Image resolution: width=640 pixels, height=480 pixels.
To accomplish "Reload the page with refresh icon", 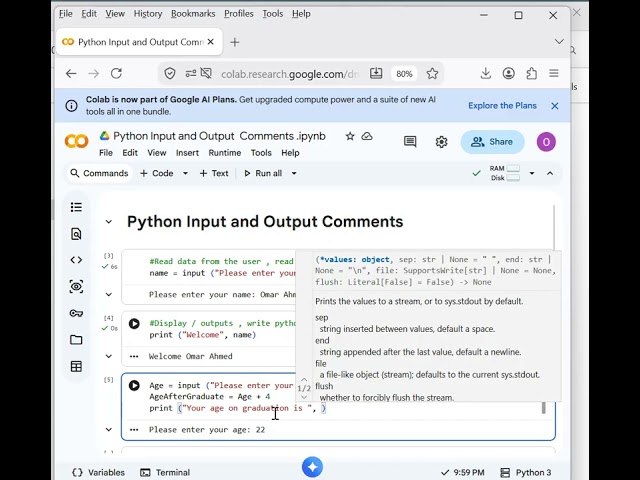I will [116, 73].
